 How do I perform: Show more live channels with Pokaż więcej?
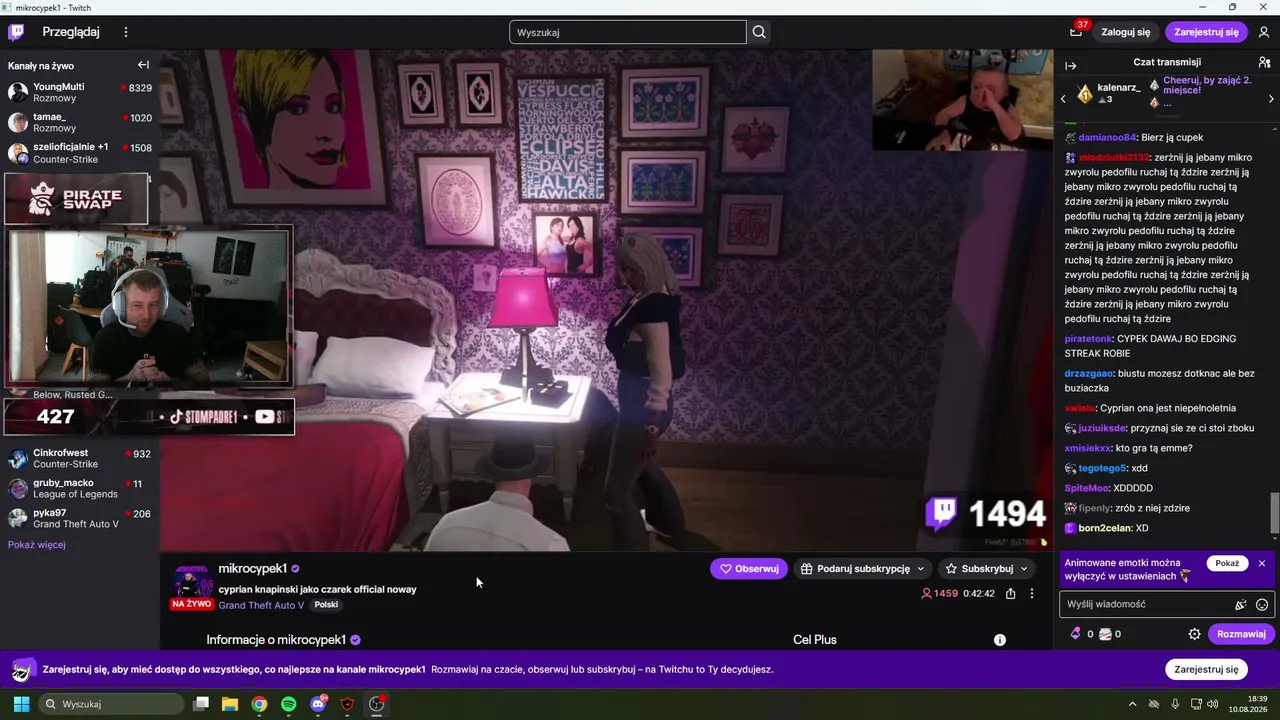(37, 545)
